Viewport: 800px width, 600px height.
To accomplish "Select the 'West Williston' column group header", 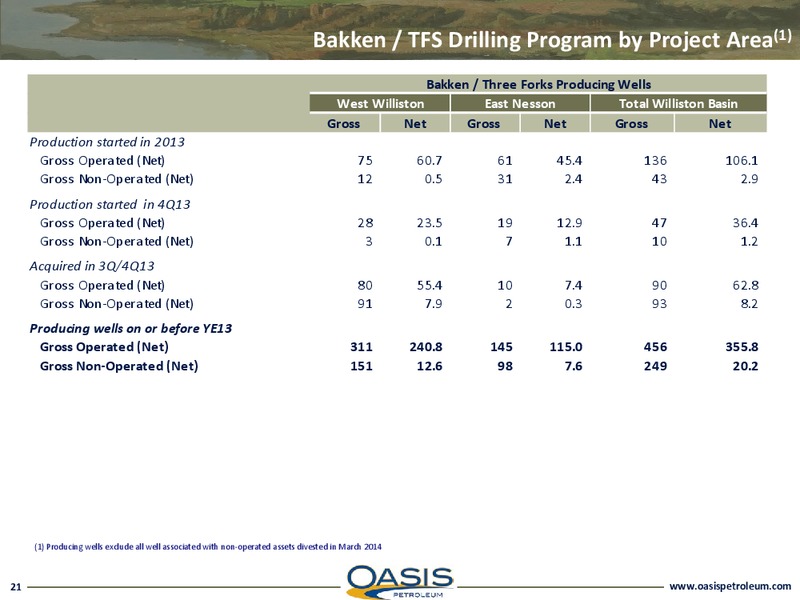I will [x=380, y=104].
